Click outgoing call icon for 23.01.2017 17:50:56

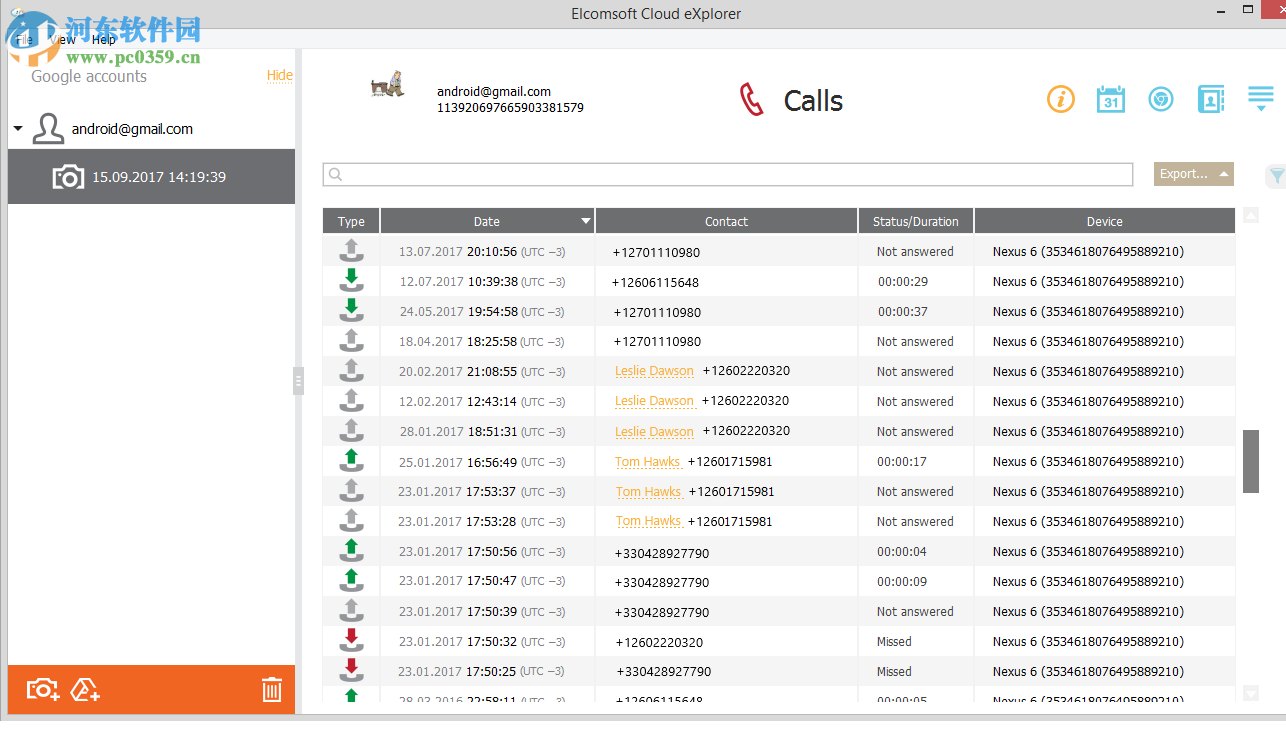pos(351,551)
